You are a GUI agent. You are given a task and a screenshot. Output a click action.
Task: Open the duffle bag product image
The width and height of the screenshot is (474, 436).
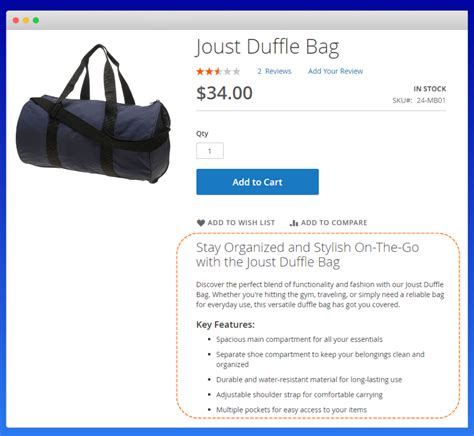(x=93, y=114)
